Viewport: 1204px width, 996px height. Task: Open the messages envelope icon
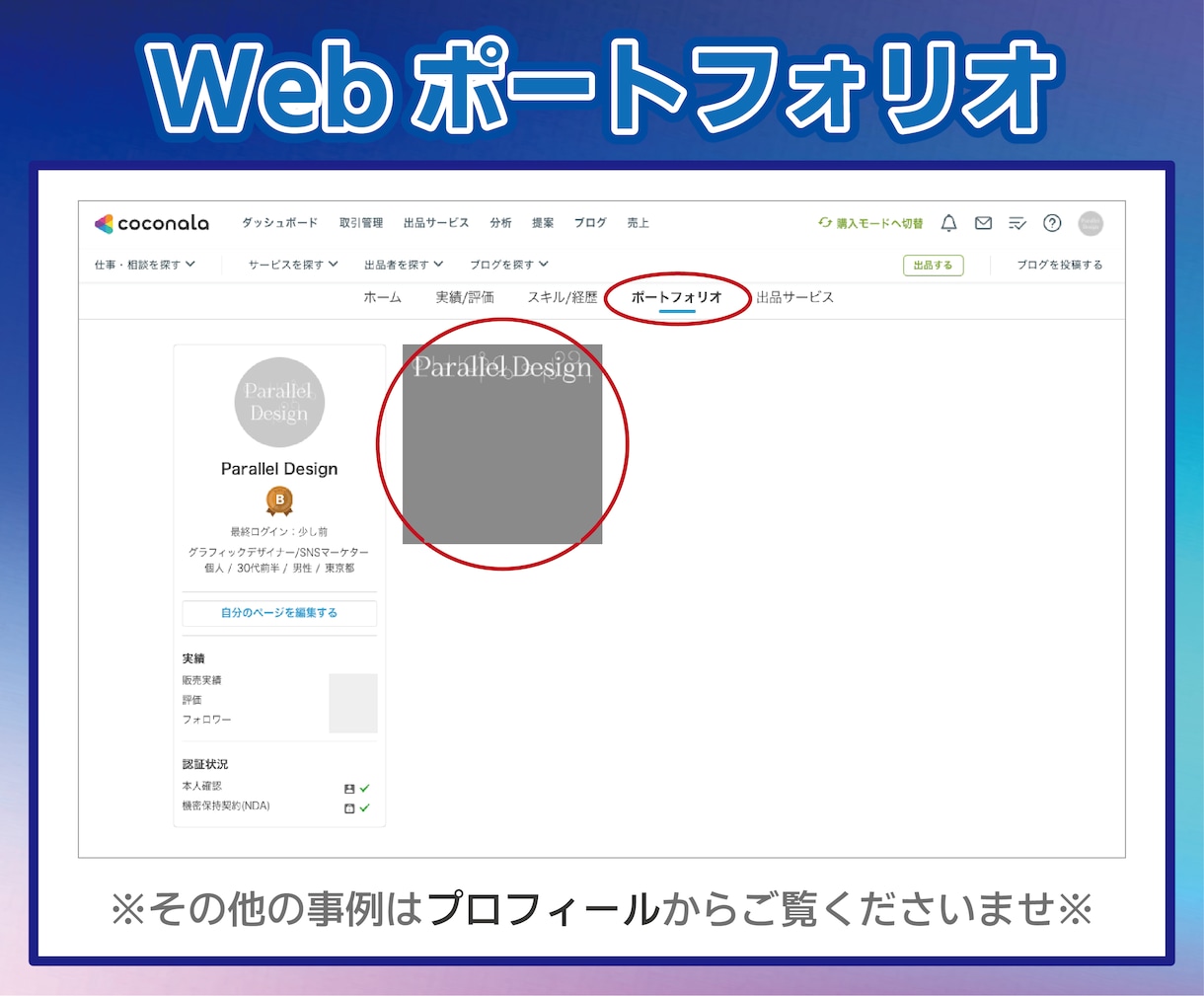[983, 223]
